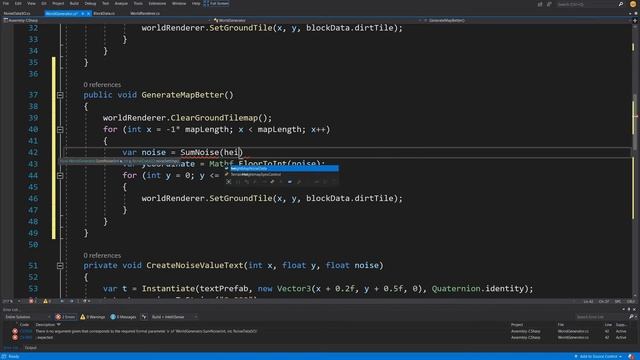This screenshot has width=640, height=360.
Task: Open the GenerateMapBetter member dropdown
Action: pyautogui.click(x=527, y=20)
